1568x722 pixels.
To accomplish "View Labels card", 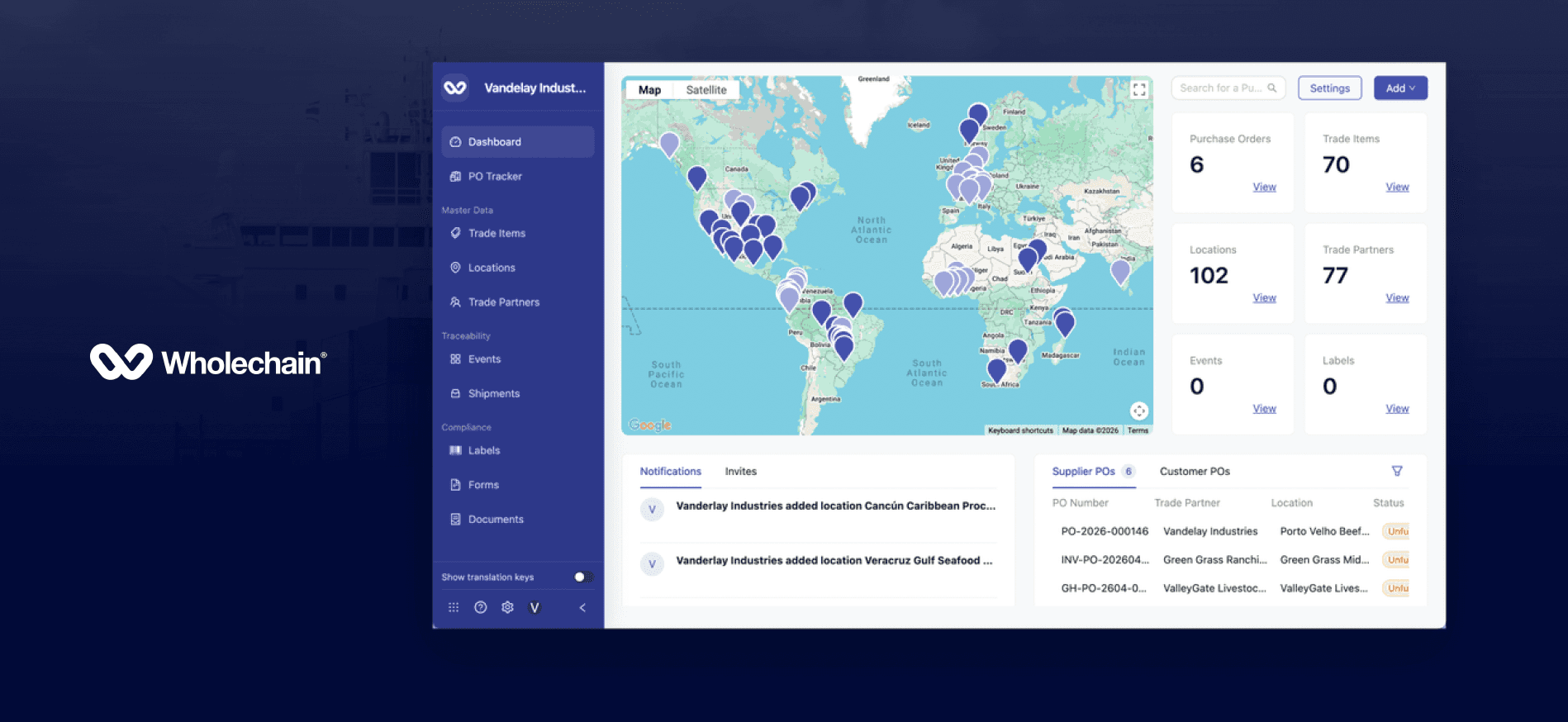I will 1397,408.
